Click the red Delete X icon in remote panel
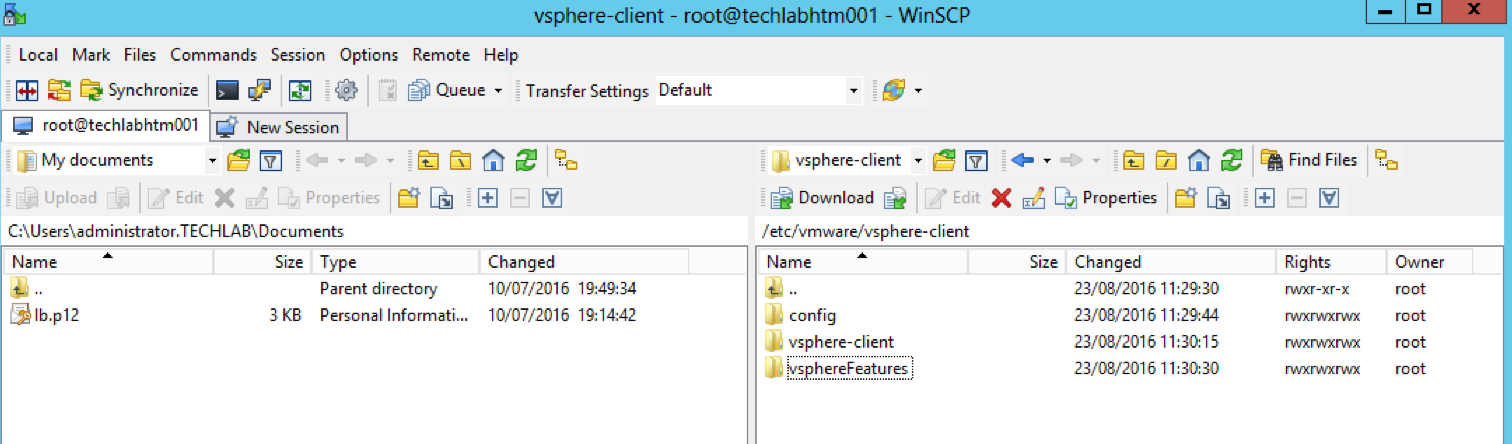The width and height of the screenshot is (1512, 444). coord(1001,198)
